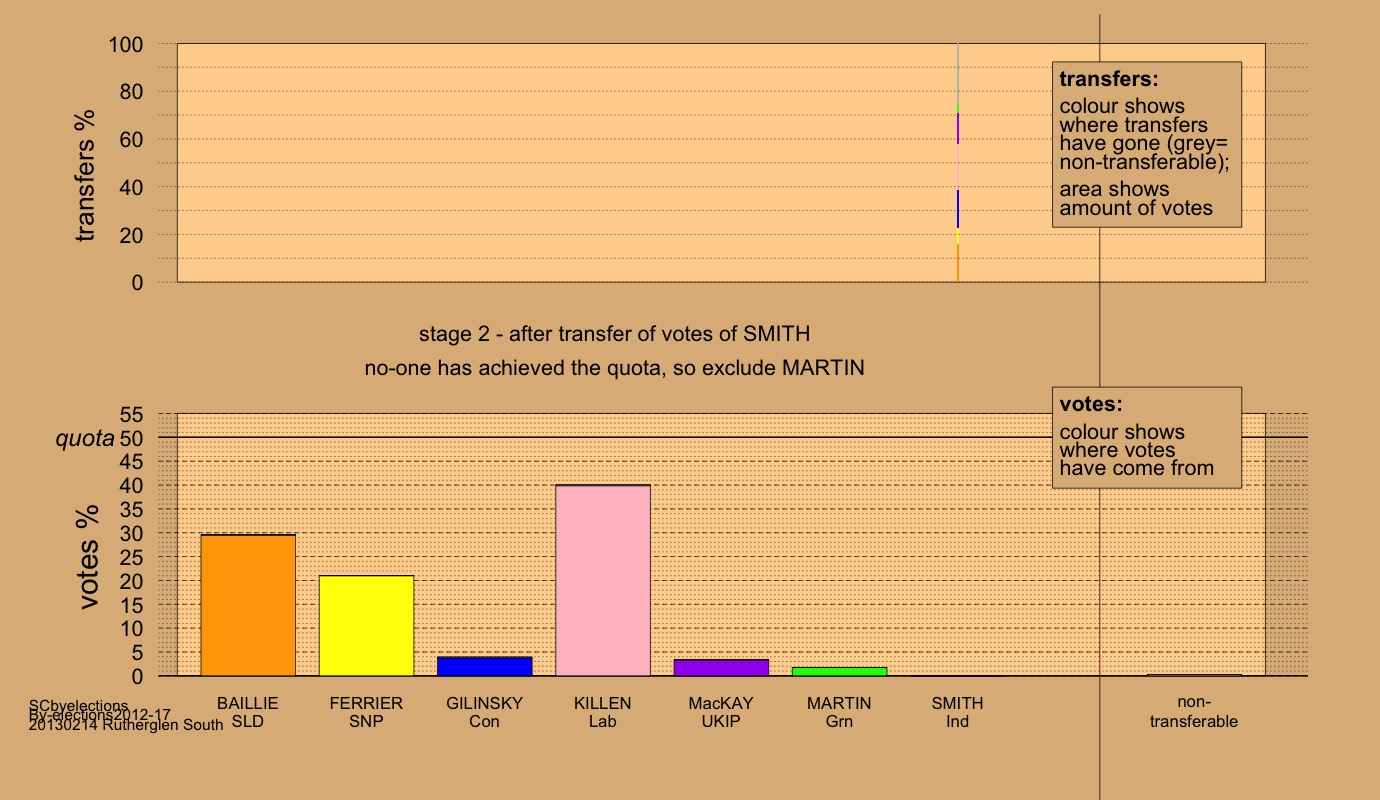Click the transfers % axis title
Screen dimensions: 1380x800
86,162
